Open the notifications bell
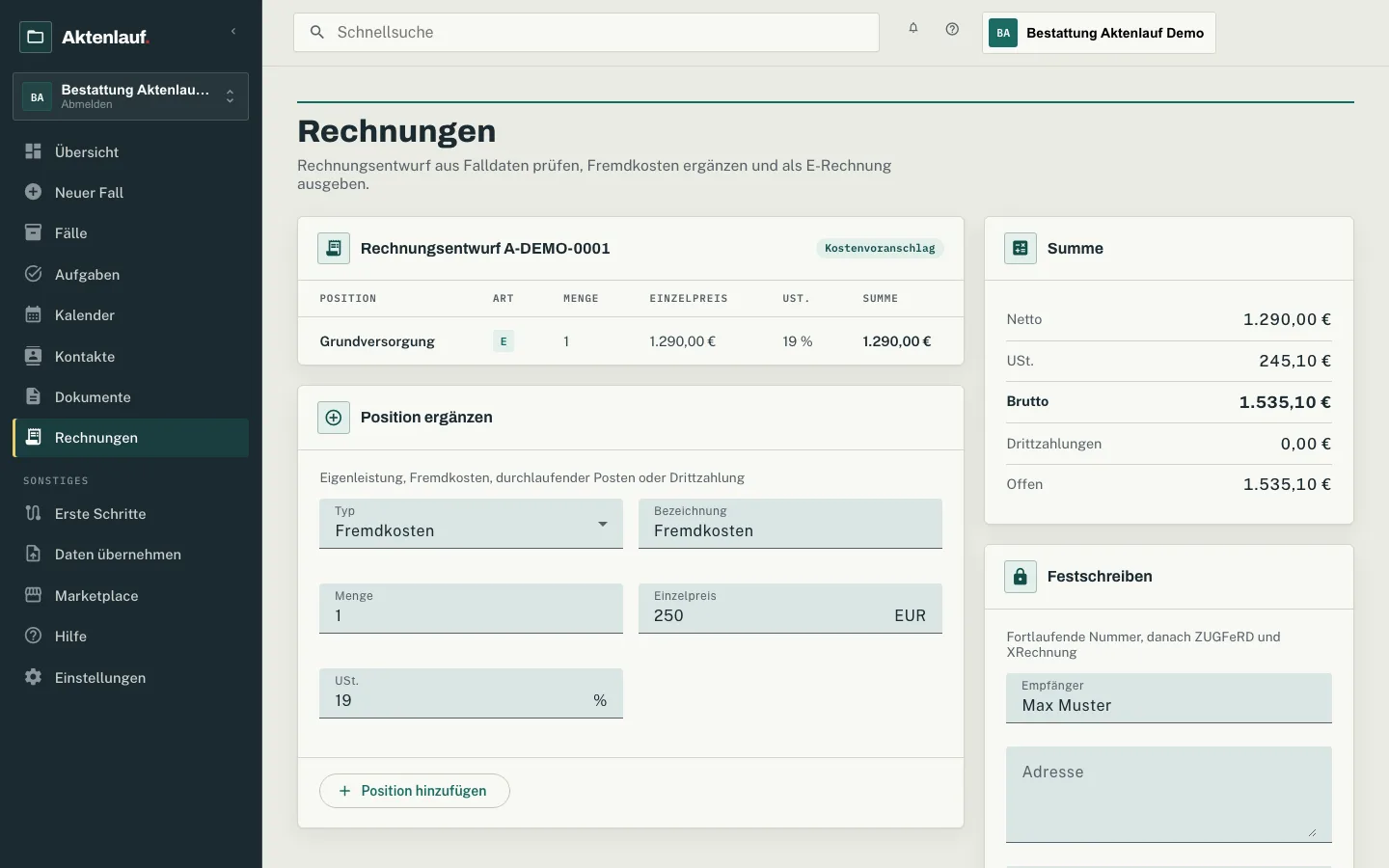 (x=913, y=29)
